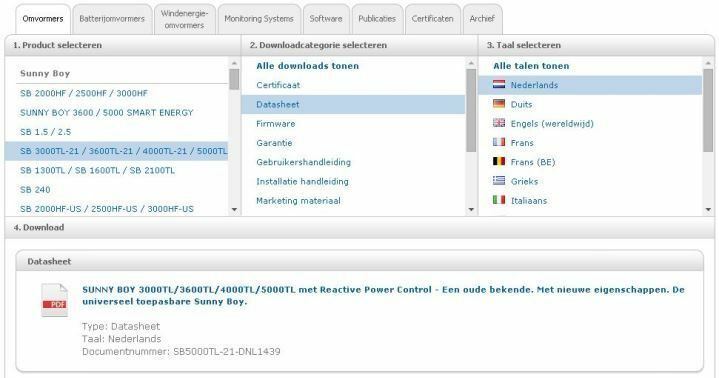Click download category scrollbar up arrow
Image resolution: width=719 pixels, height=378 pixels.
471,63
